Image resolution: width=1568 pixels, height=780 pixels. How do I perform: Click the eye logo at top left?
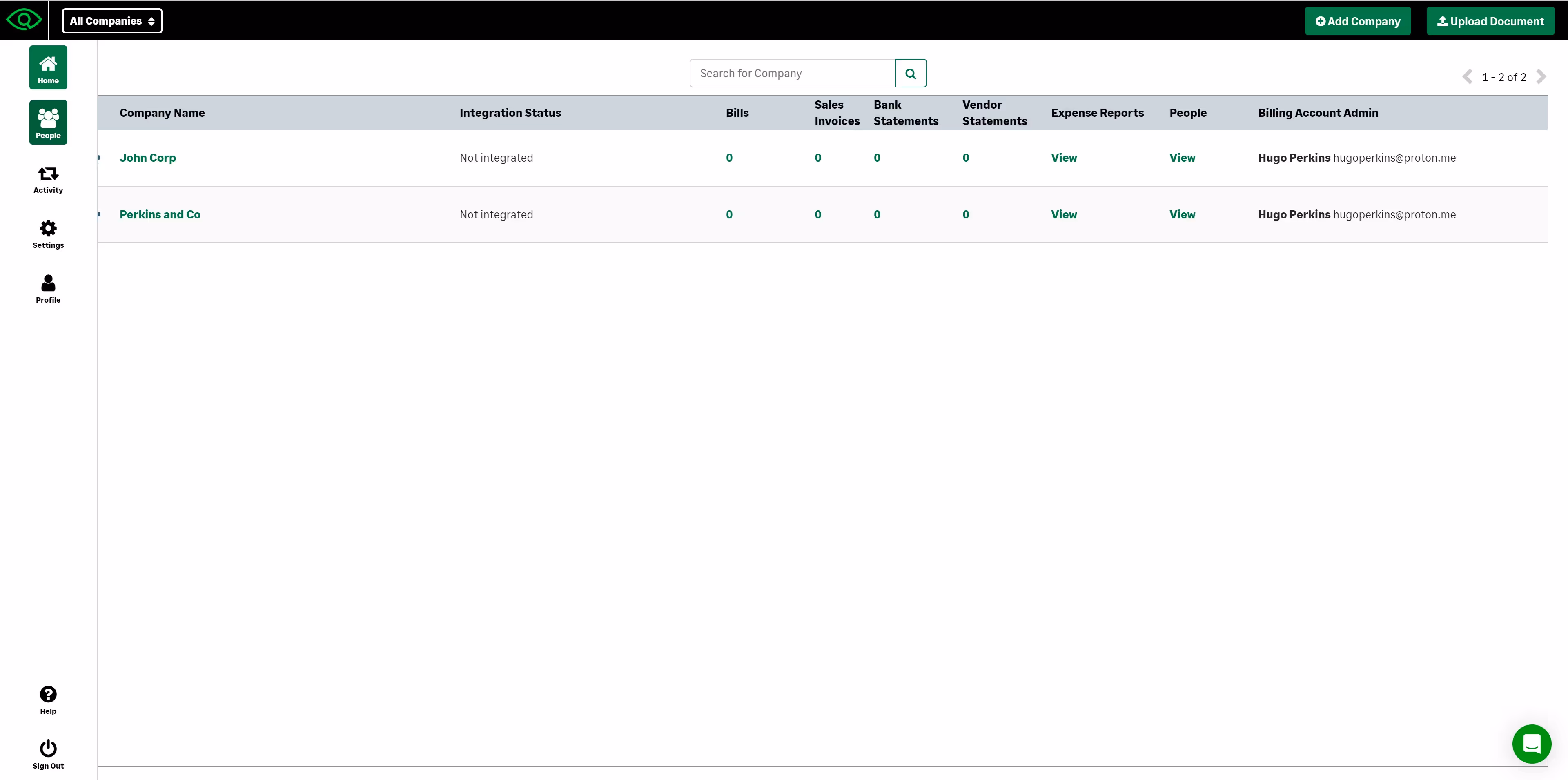pos(24,20)
